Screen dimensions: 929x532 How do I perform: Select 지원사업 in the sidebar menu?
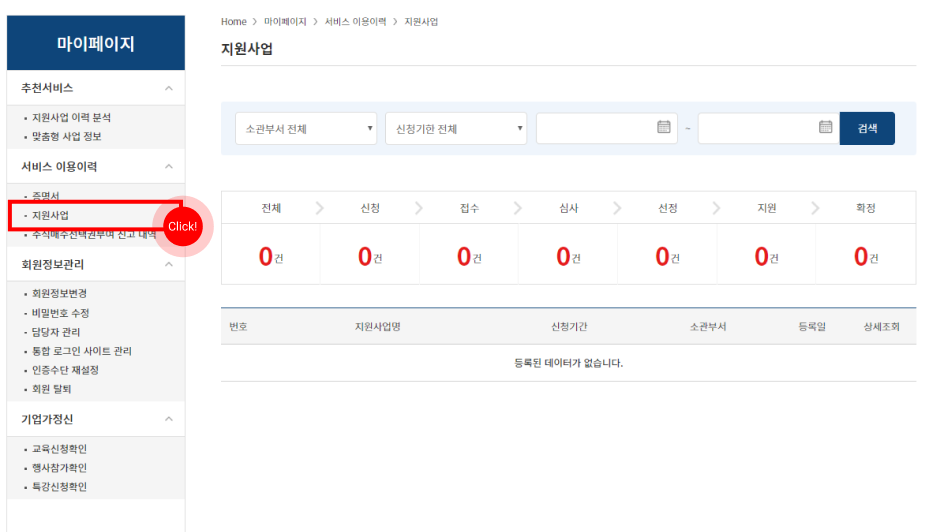(x=50, y=215)
